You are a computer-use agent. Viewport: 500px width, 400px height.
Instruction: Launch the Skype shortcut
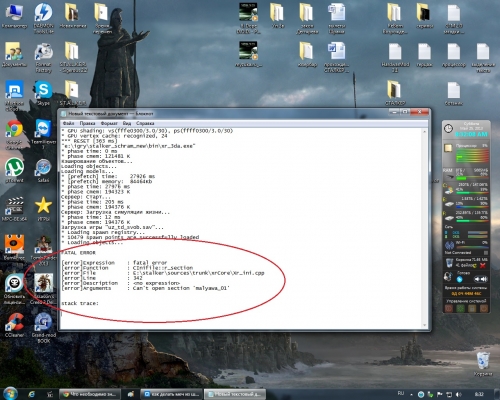point(44,93)
